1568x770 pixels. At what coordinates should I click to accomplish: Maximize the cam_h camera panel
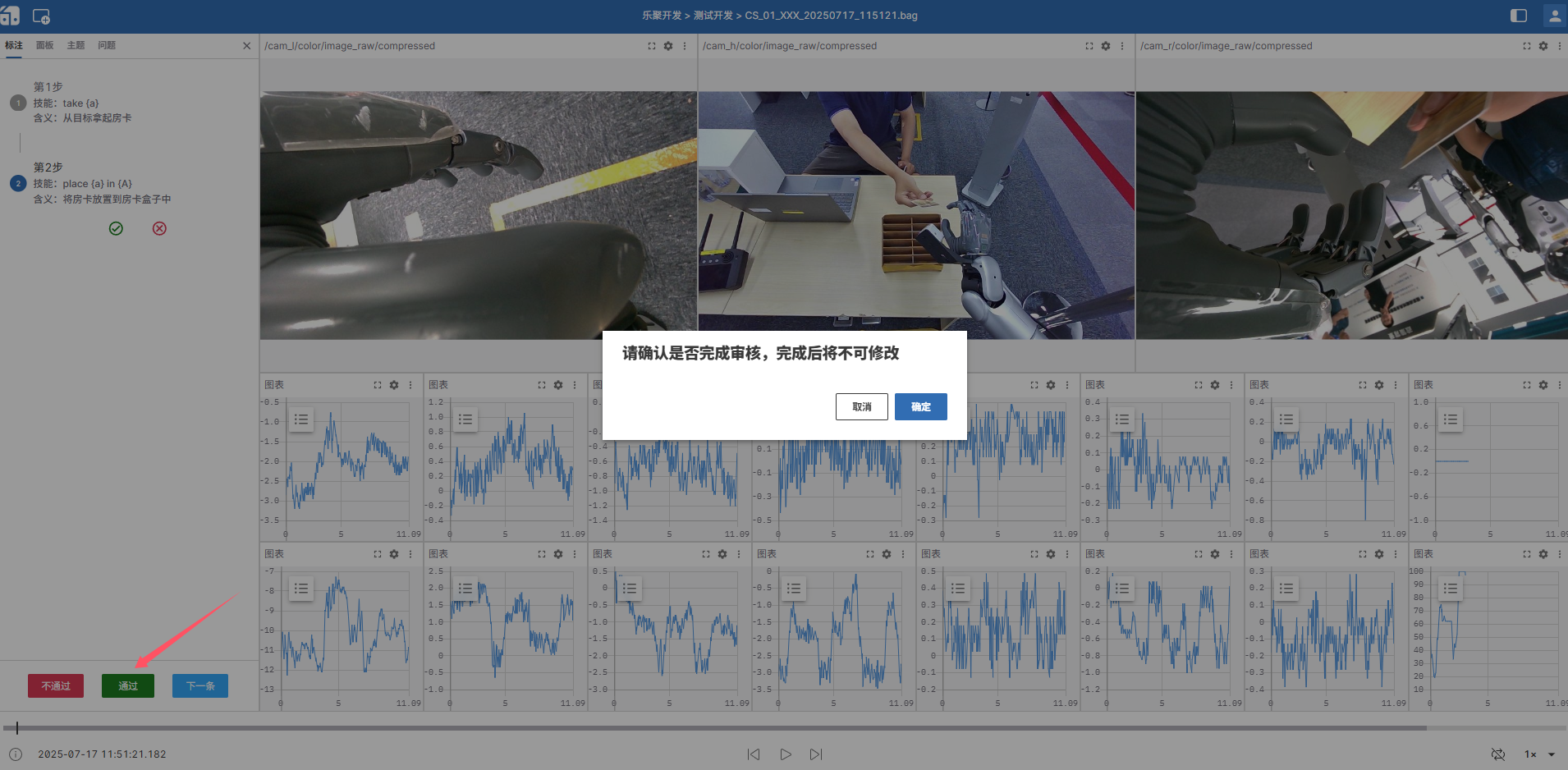click(1089, 46)
